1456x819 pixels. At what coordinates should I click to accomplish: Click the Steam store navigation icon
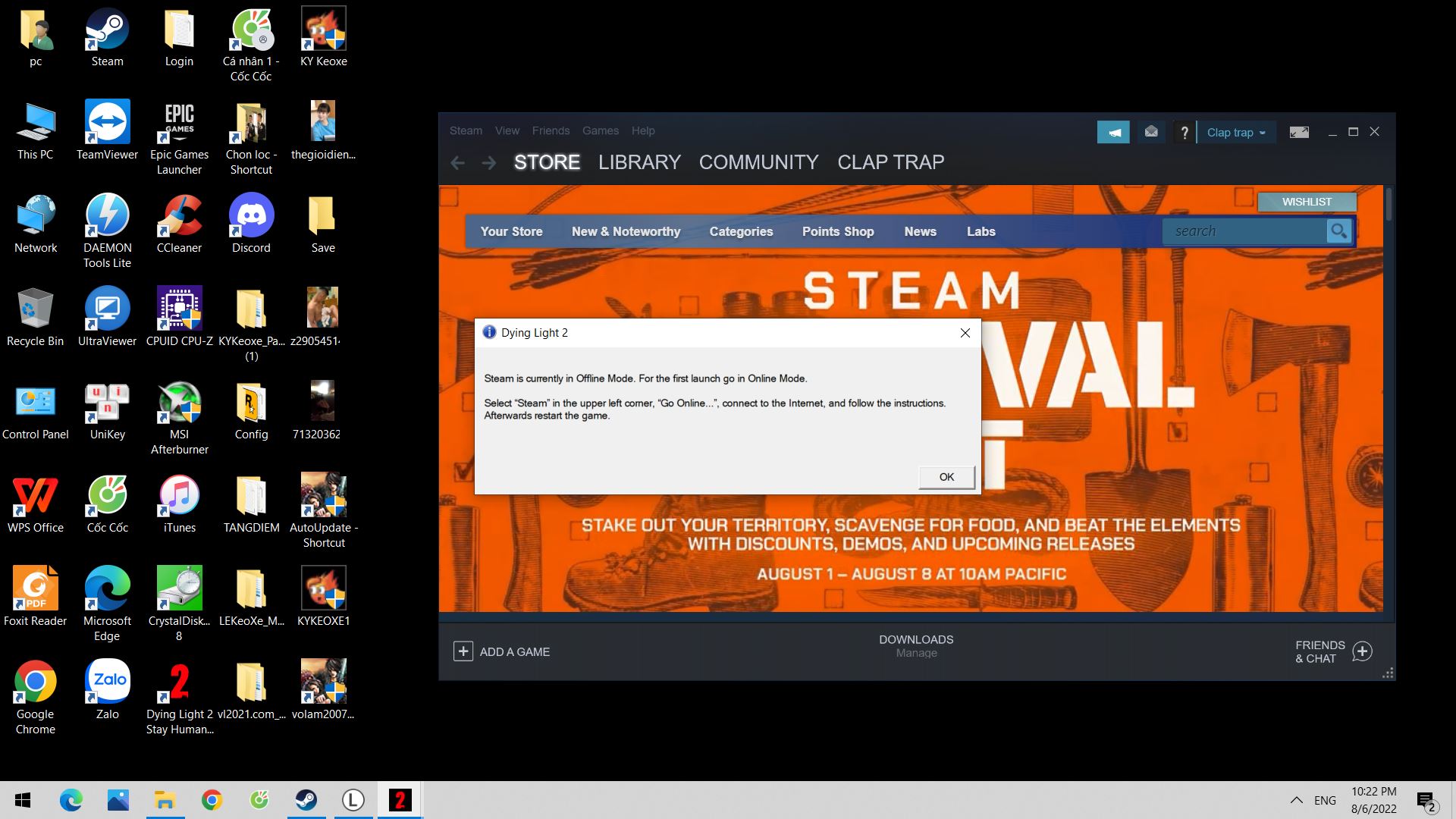tap(546, 162)
